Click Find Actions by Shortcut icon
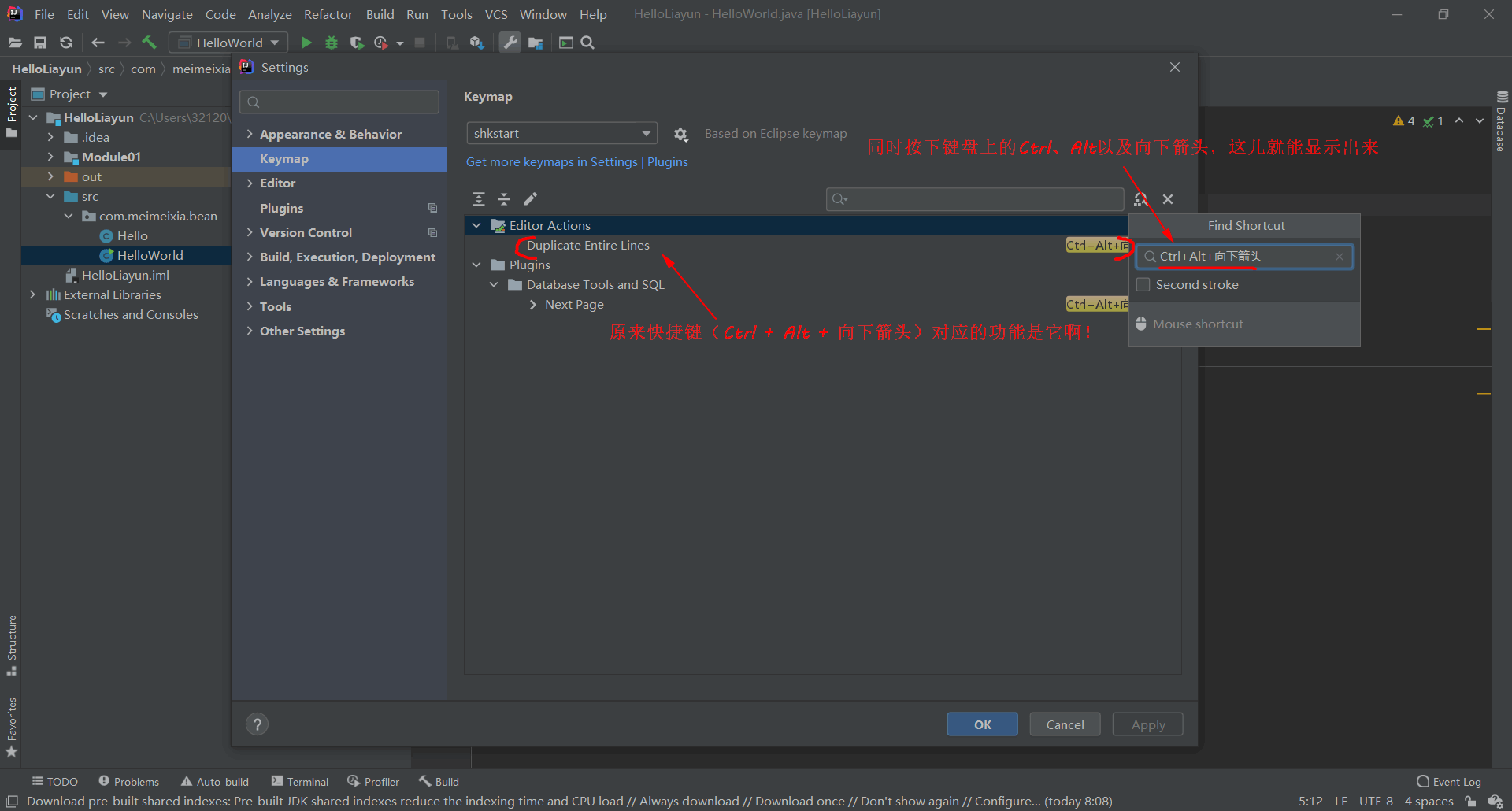1512x811 pixels. pyautogui.click(x=1140, y=199)
